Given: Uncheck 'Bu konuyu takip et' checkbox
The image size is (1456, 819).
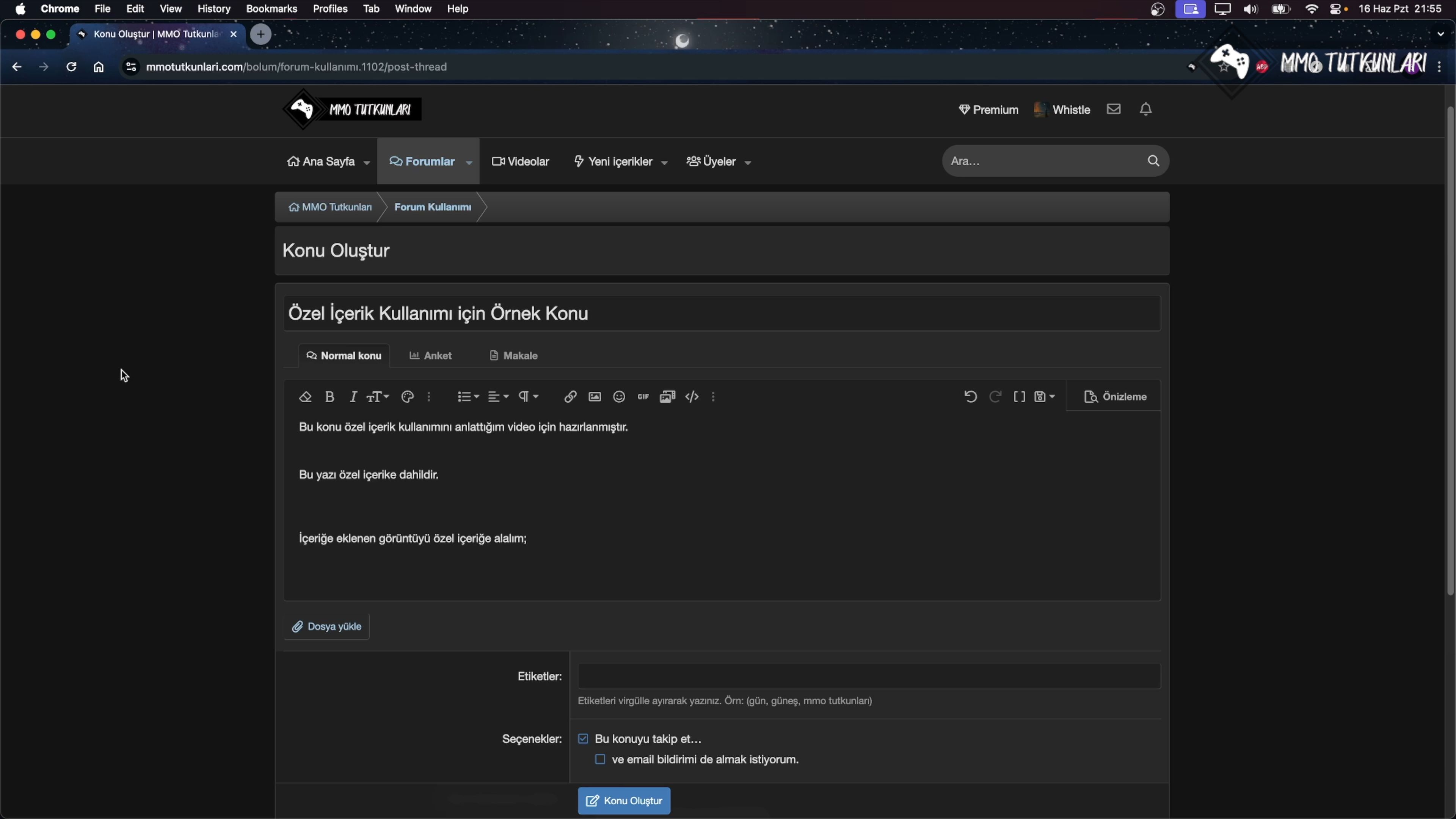Looking at the screenshot, I should click(583, 739).
